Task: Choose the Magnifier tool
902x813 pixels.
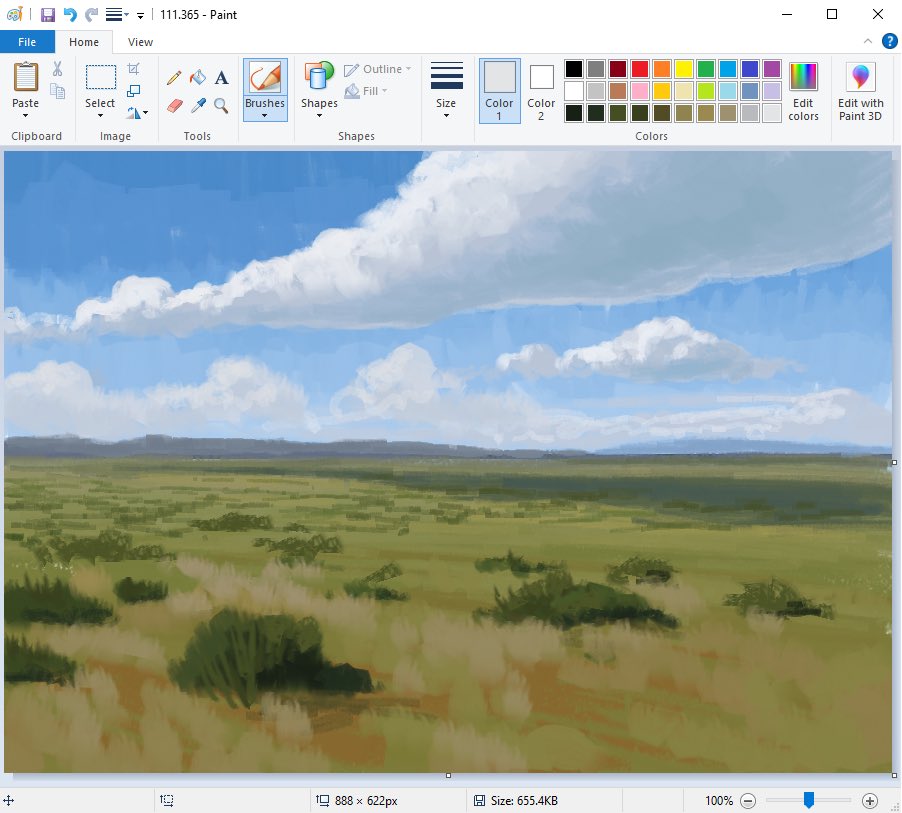Action: point(221,105)
